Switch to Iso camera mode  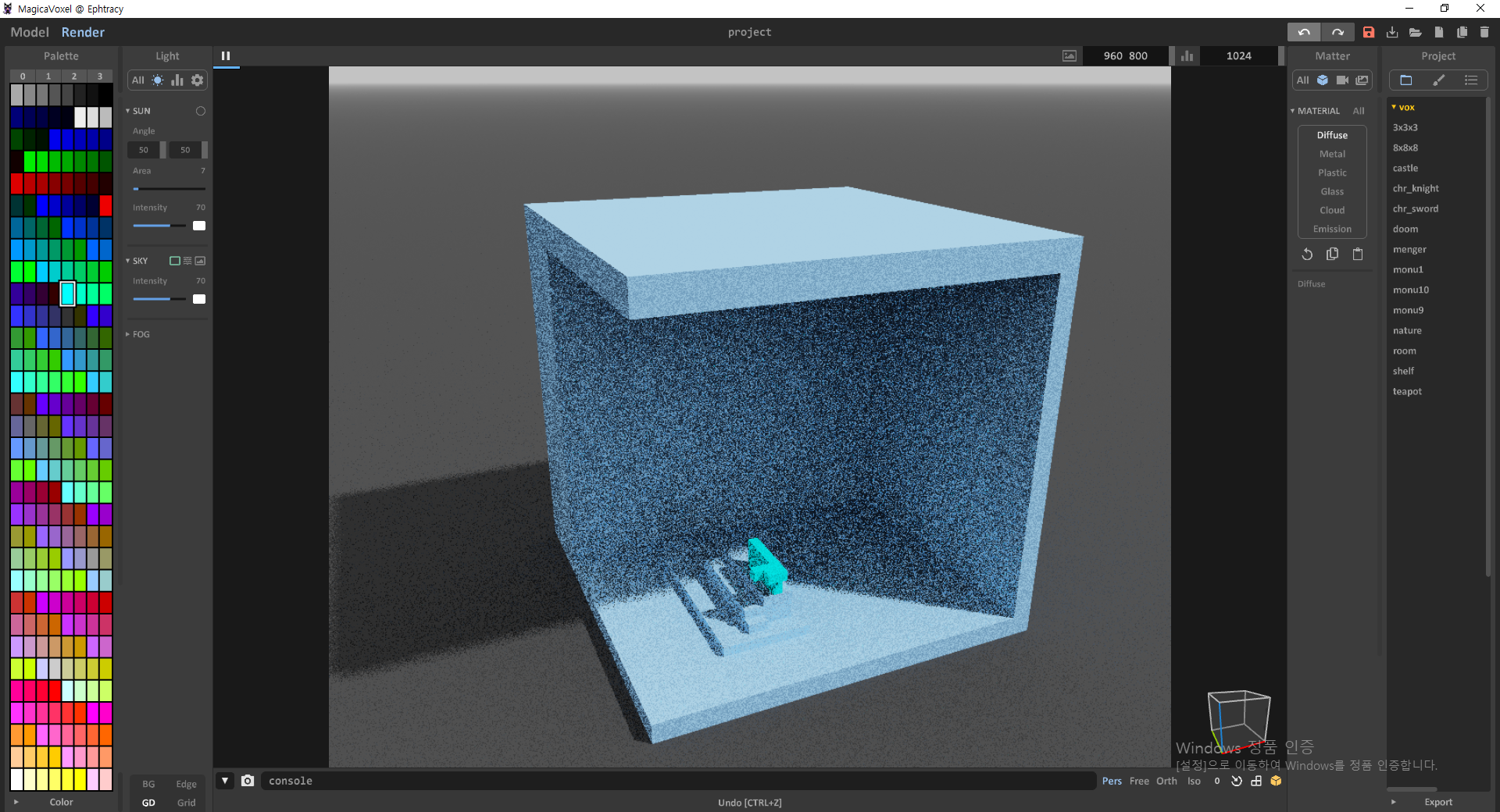[x=1194, y=781]
